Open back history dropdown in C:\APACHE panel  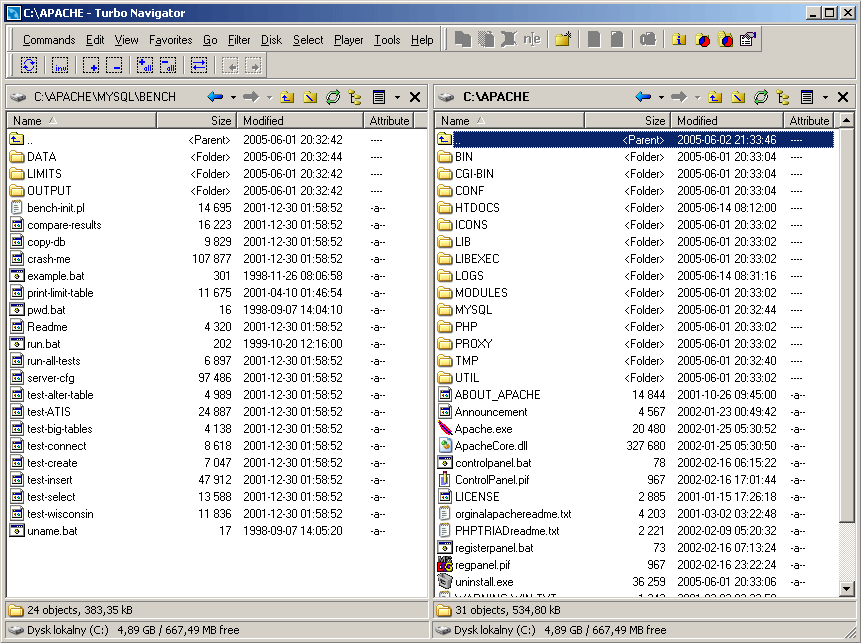(x=661, y=97)
